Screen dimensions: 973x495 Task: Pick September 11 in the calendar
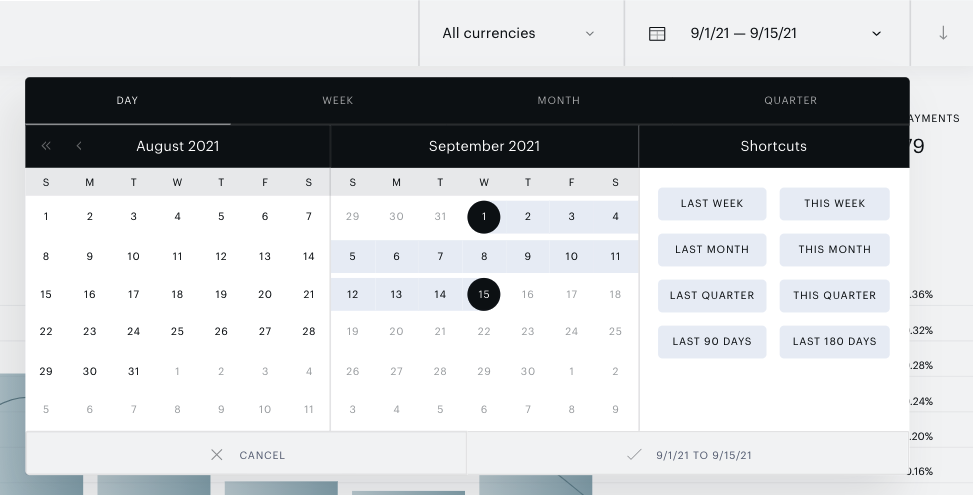pos(615,256)
